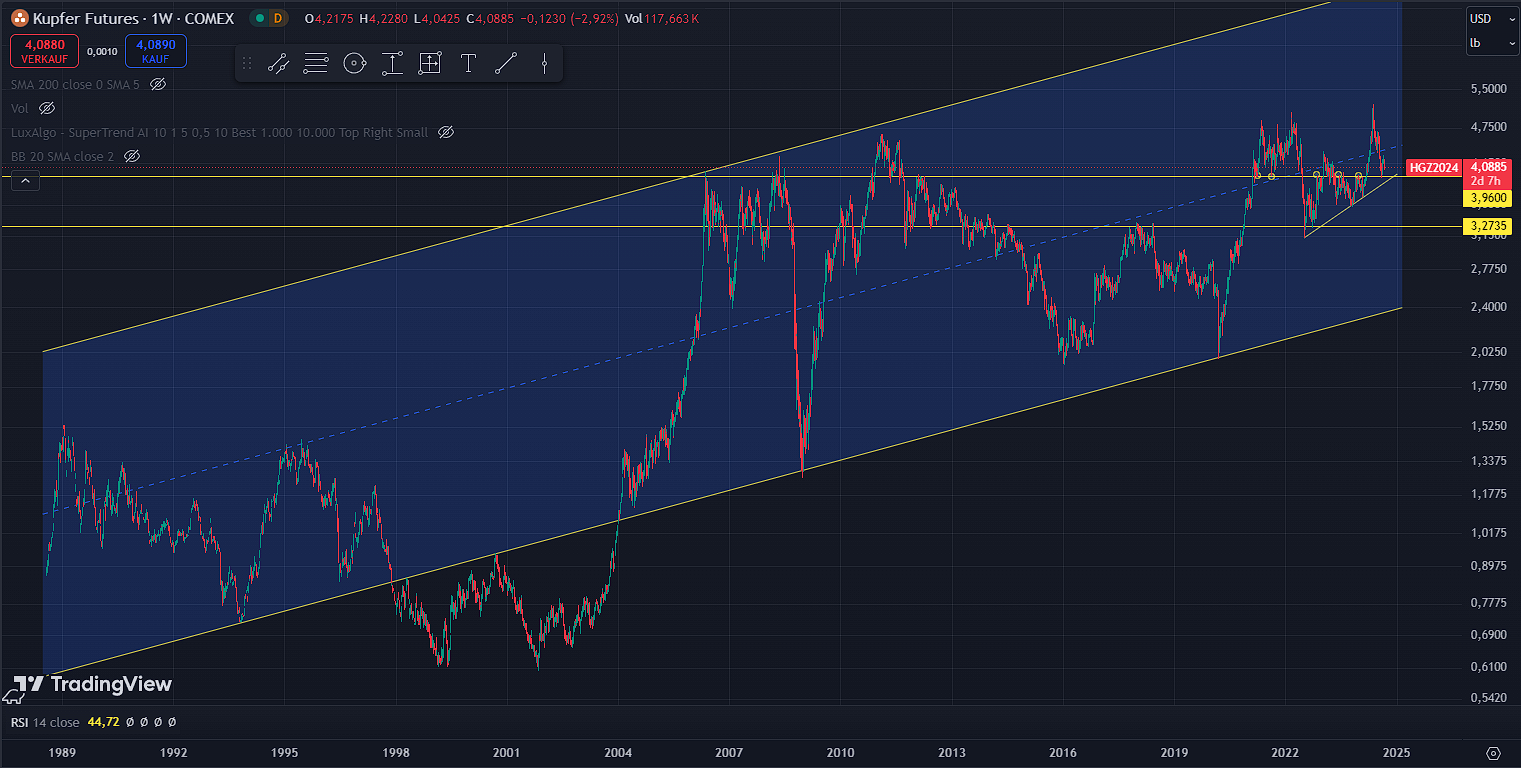Viewport: 1521px width, 768px height.
Task: Select the horizontal lines drawing tool
Action: point(316,64)
